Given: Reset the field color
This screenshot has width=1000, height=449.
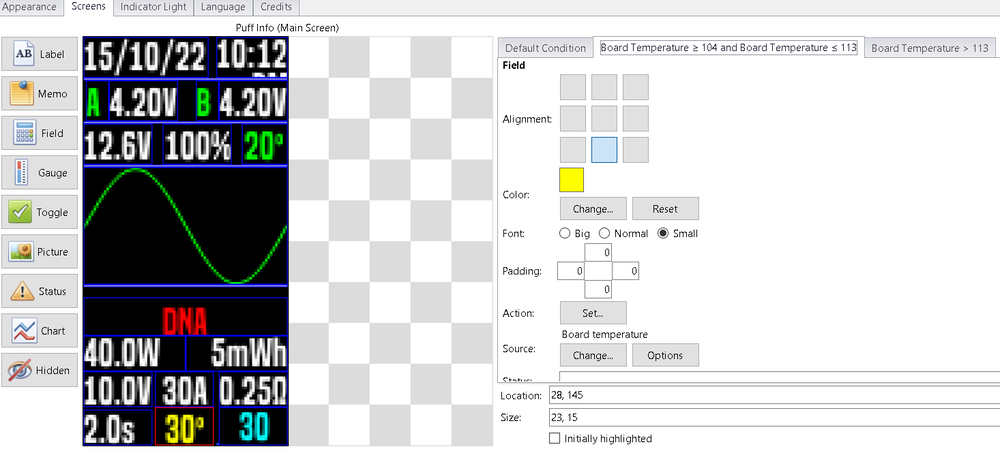Looking at the screenshot, I should tap(665, 209).
